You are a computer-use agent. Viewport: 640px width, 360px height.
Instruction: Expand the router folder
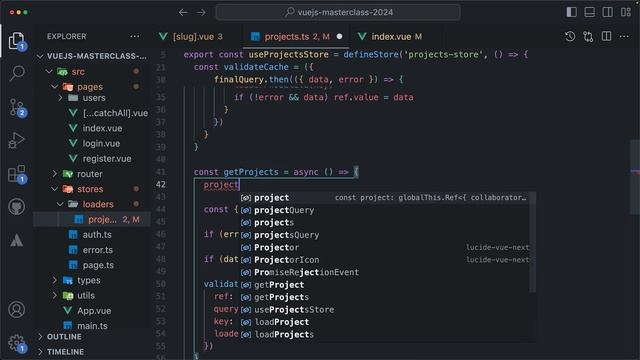click(x=55, y=174)
